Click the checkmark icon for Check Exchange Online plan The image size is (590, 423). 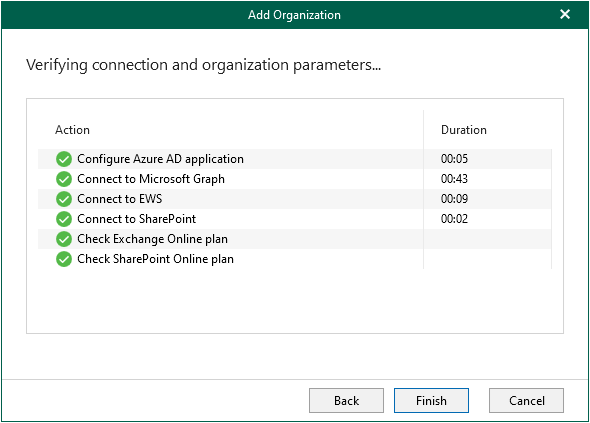point(64,239)
